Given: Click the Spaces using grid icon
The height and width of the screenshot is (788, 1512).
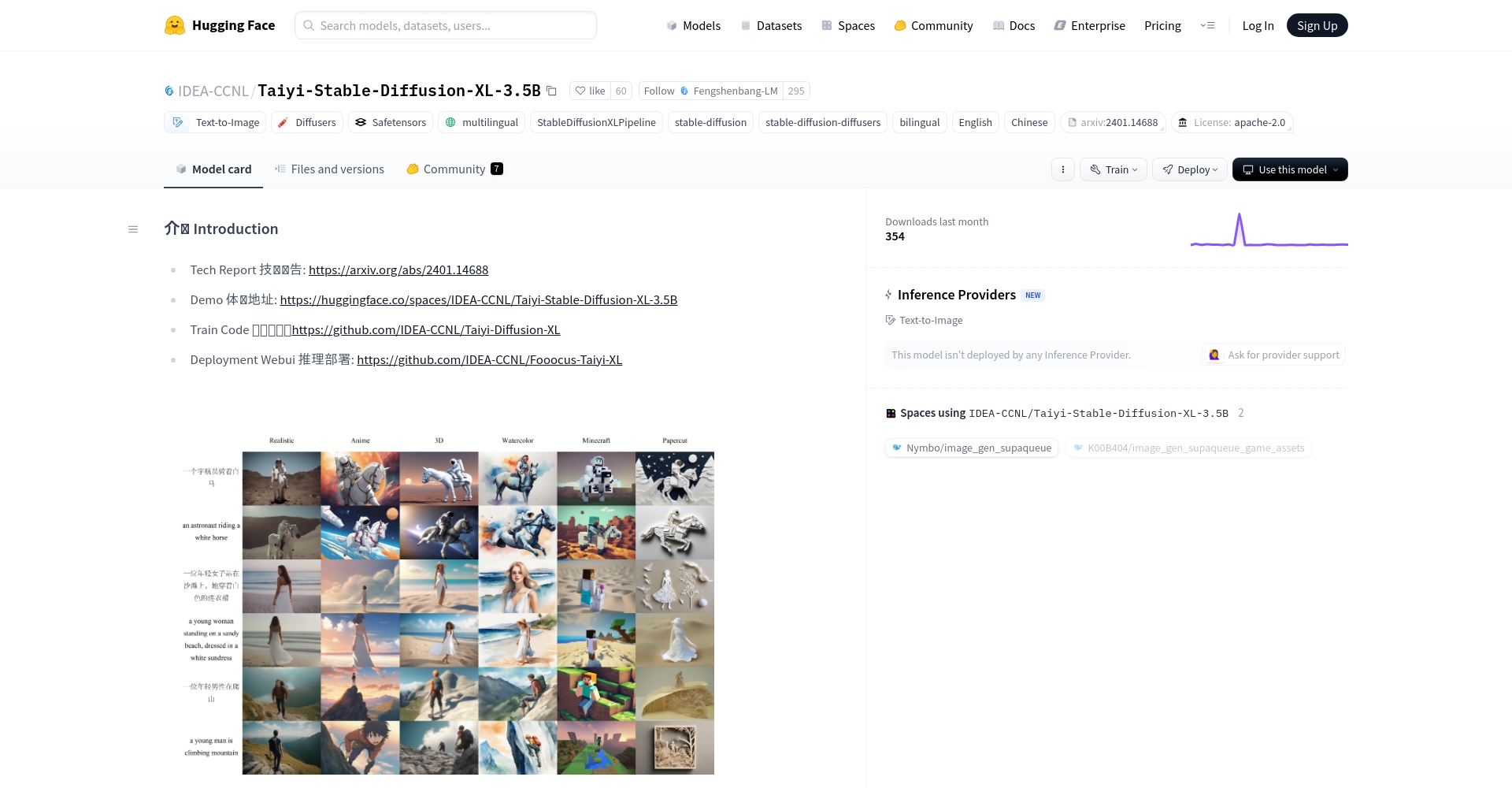Looking at the screenshot, I should click(x=891, y=413).
